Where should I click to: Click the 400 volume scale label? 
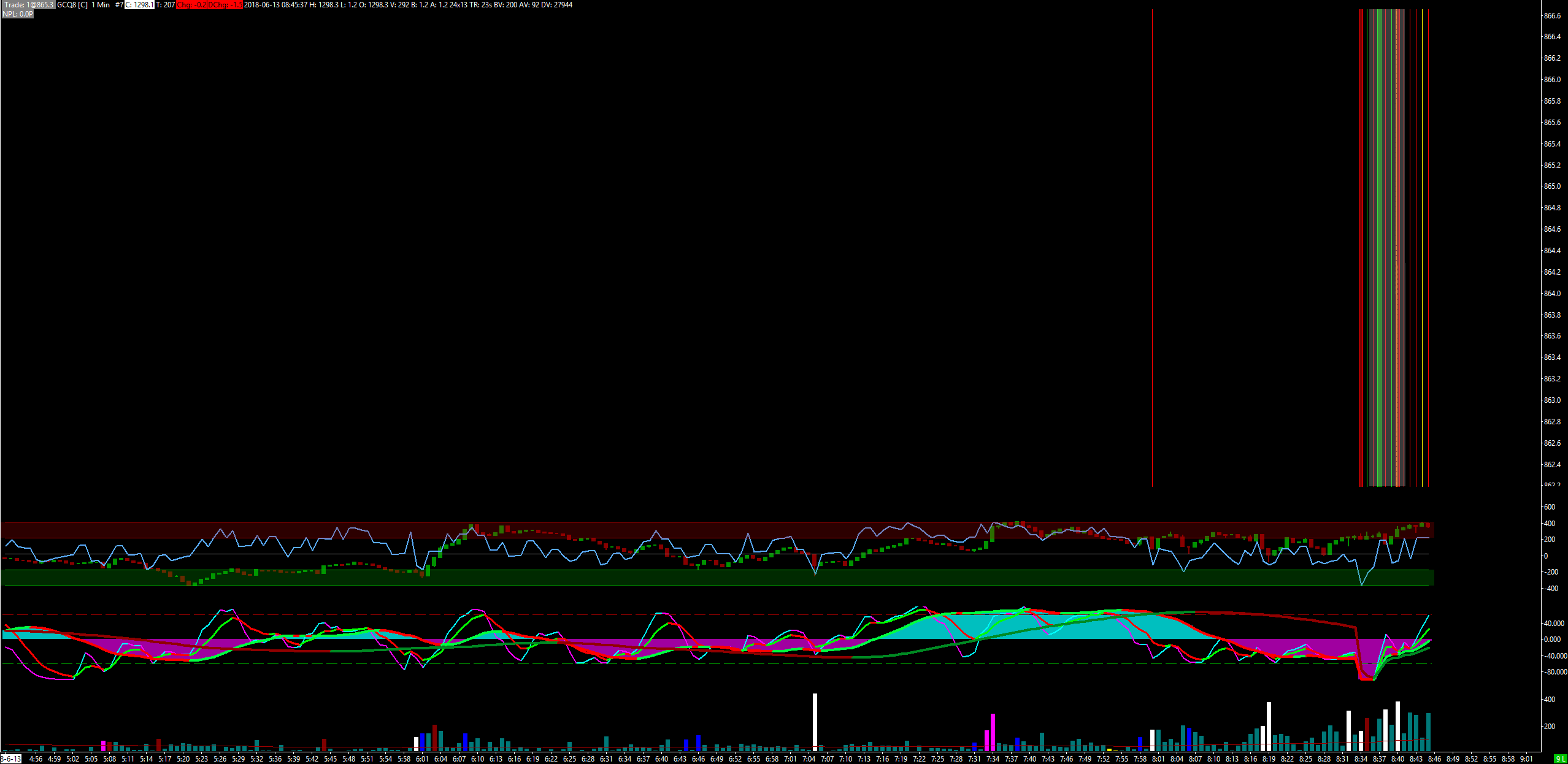[1550, 700]
